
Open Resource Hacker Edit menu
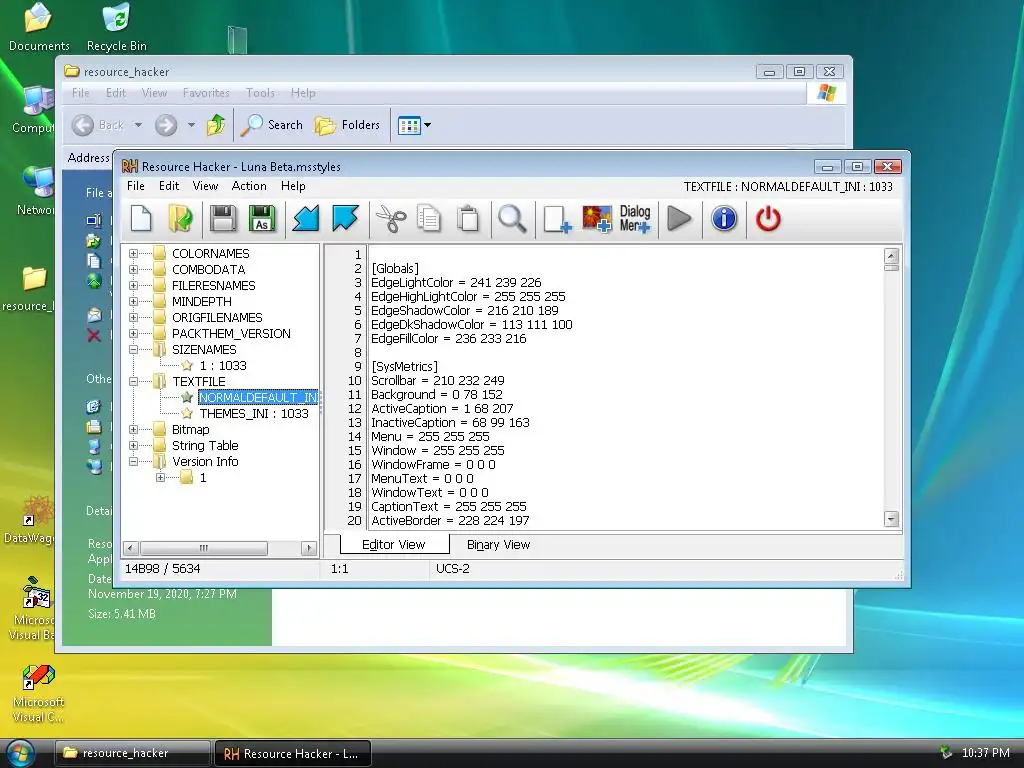168,186
